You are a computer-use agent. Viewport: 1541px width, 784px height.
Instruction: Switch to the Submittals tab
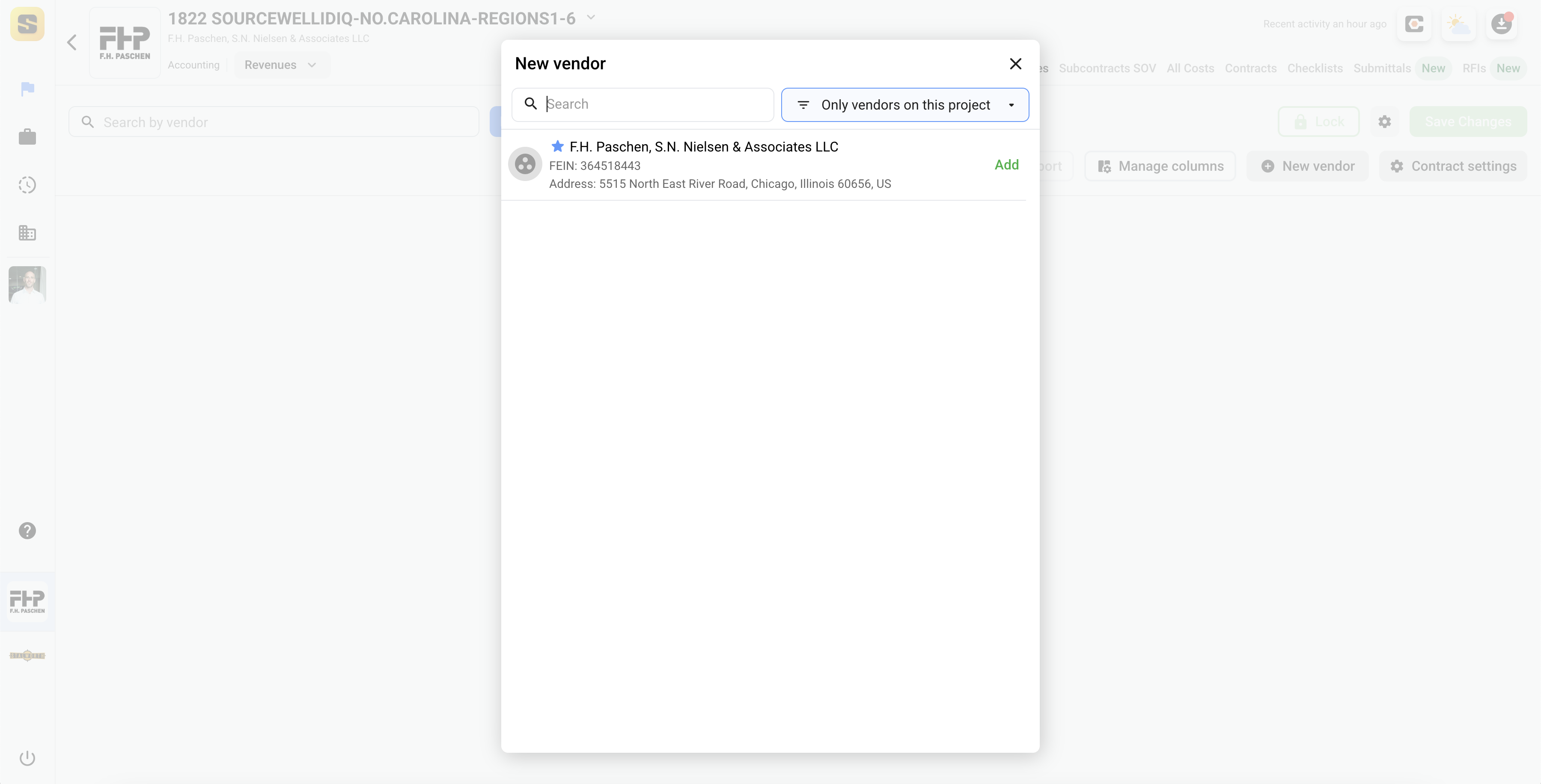(x=1382, y=68)
